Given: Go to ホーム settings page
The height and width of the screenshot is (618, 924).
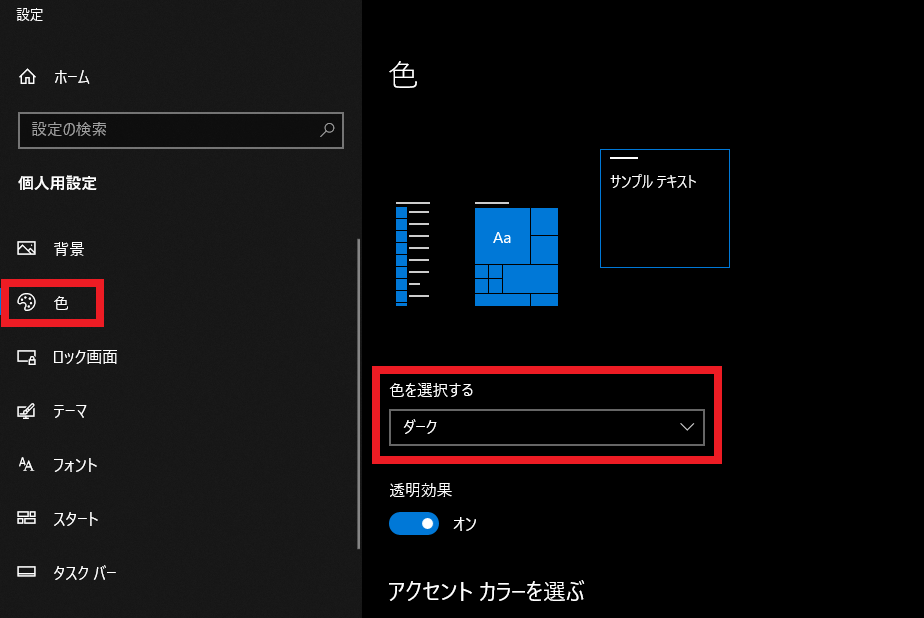Looking at the screenshot, I should pos(72,77).
